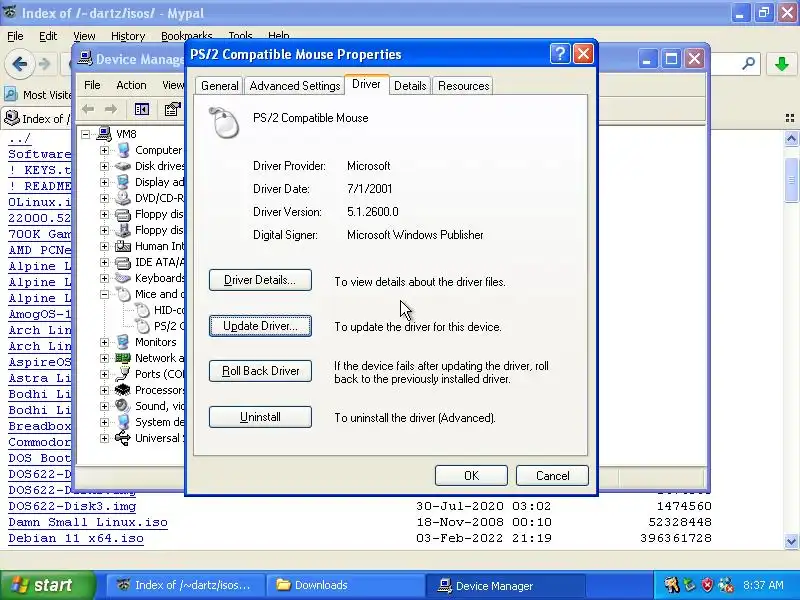
Task: Expand the Monitors node
Action: point(105,342)
